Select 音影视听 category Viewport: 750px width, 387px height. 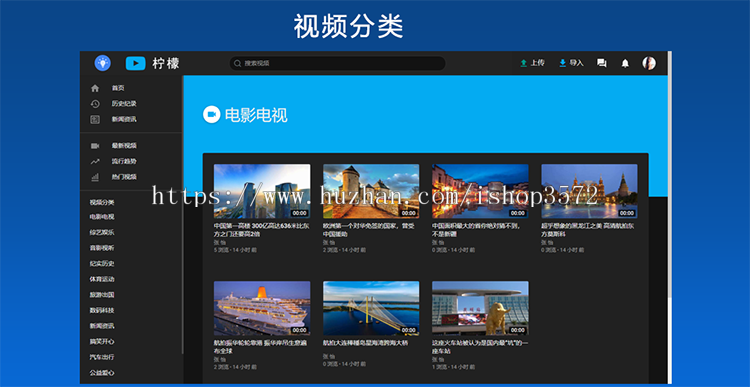pos(102,248)
